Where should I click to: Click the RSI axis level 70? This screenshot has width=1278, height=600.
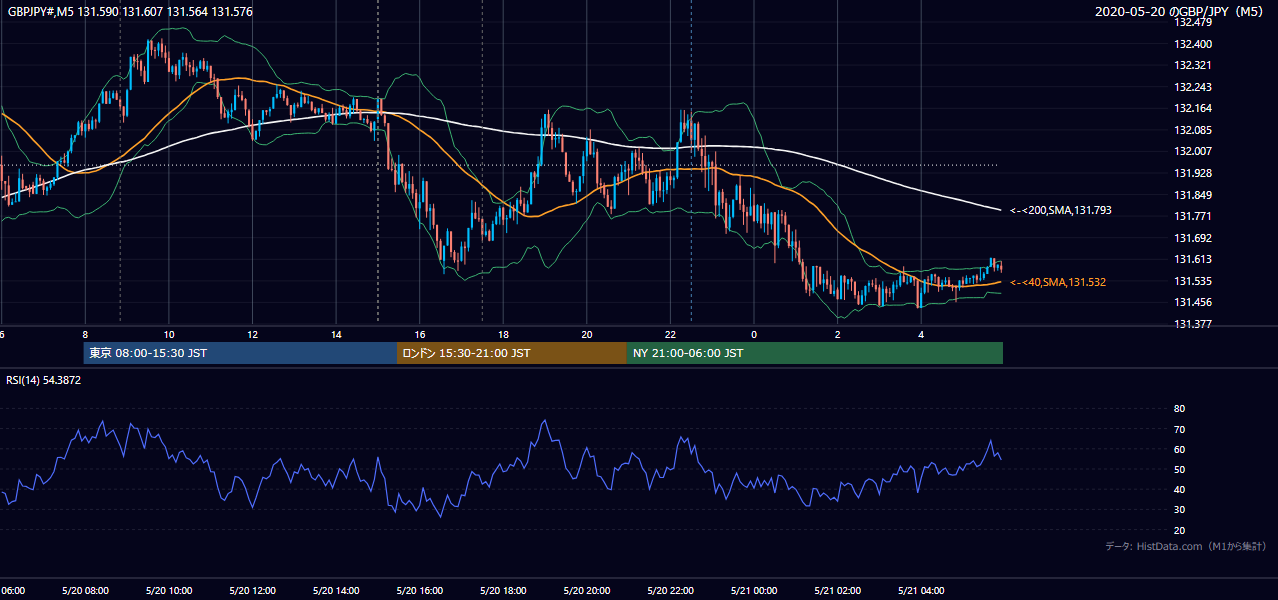click(x=1179, y=429)
